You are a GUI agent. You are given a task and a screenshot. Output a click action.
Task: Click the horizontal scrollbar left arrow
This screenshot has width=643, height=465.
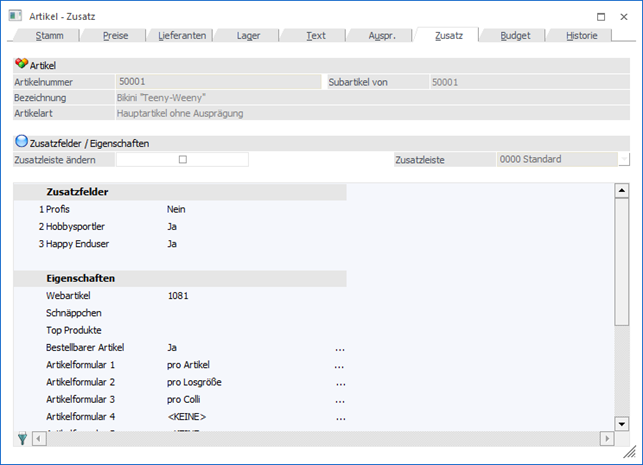39,439
